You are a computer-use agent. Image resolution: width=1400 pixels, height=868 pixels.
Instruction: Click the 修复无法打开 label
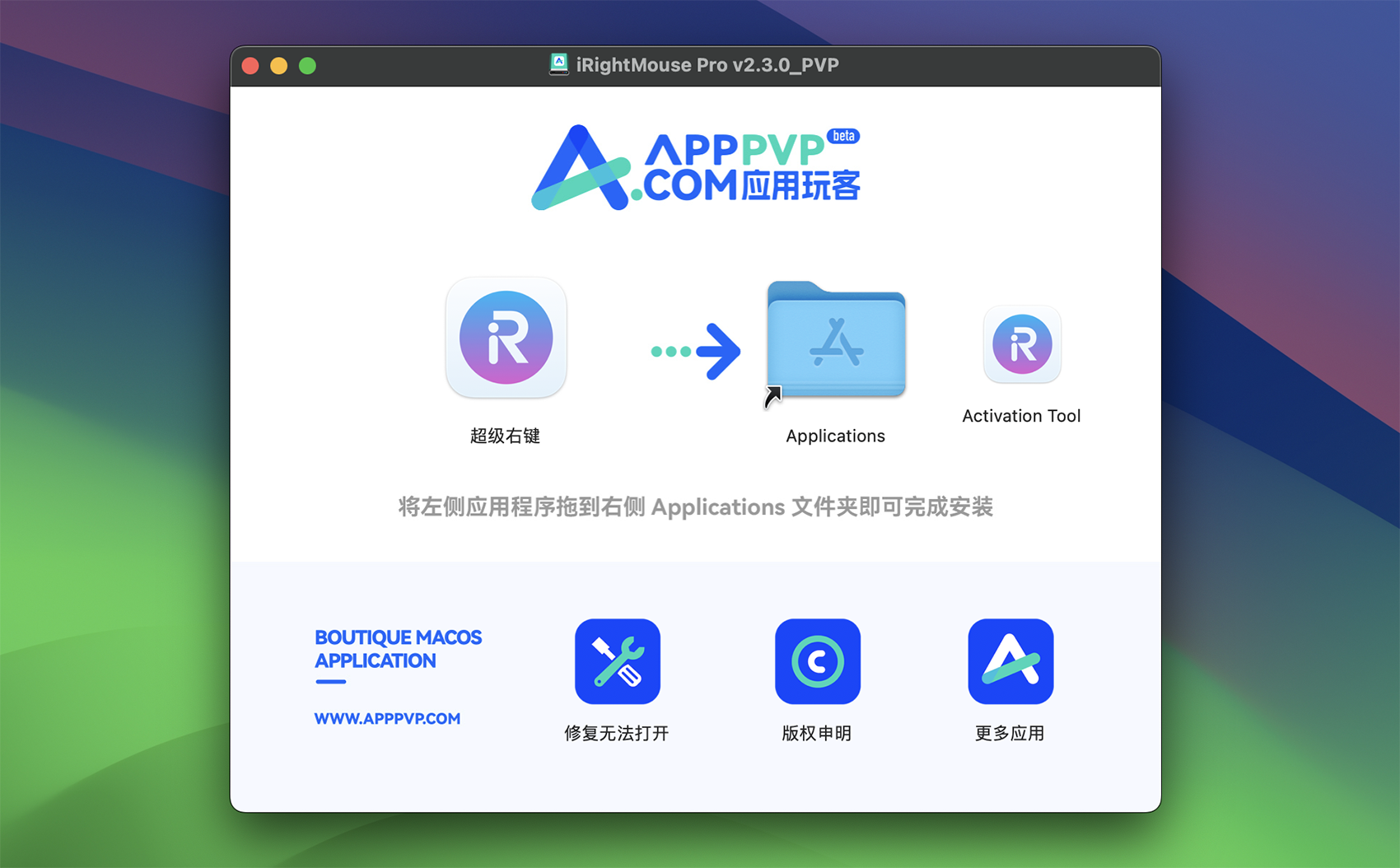[x=617, y=733]
